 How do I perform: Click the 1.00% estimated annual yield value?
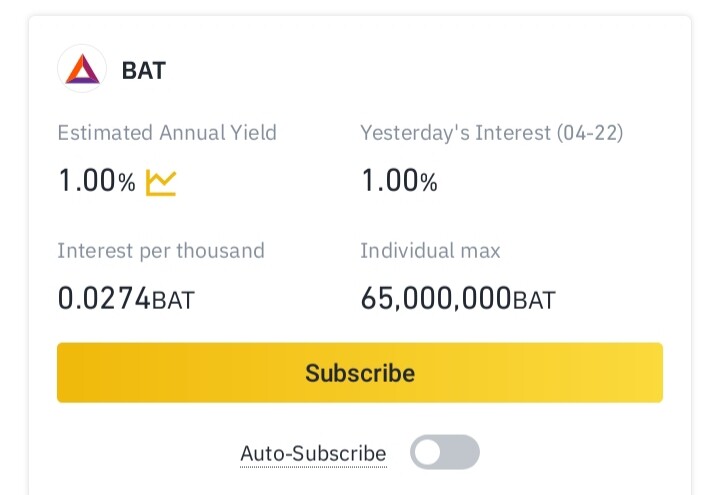click(96, 182)
